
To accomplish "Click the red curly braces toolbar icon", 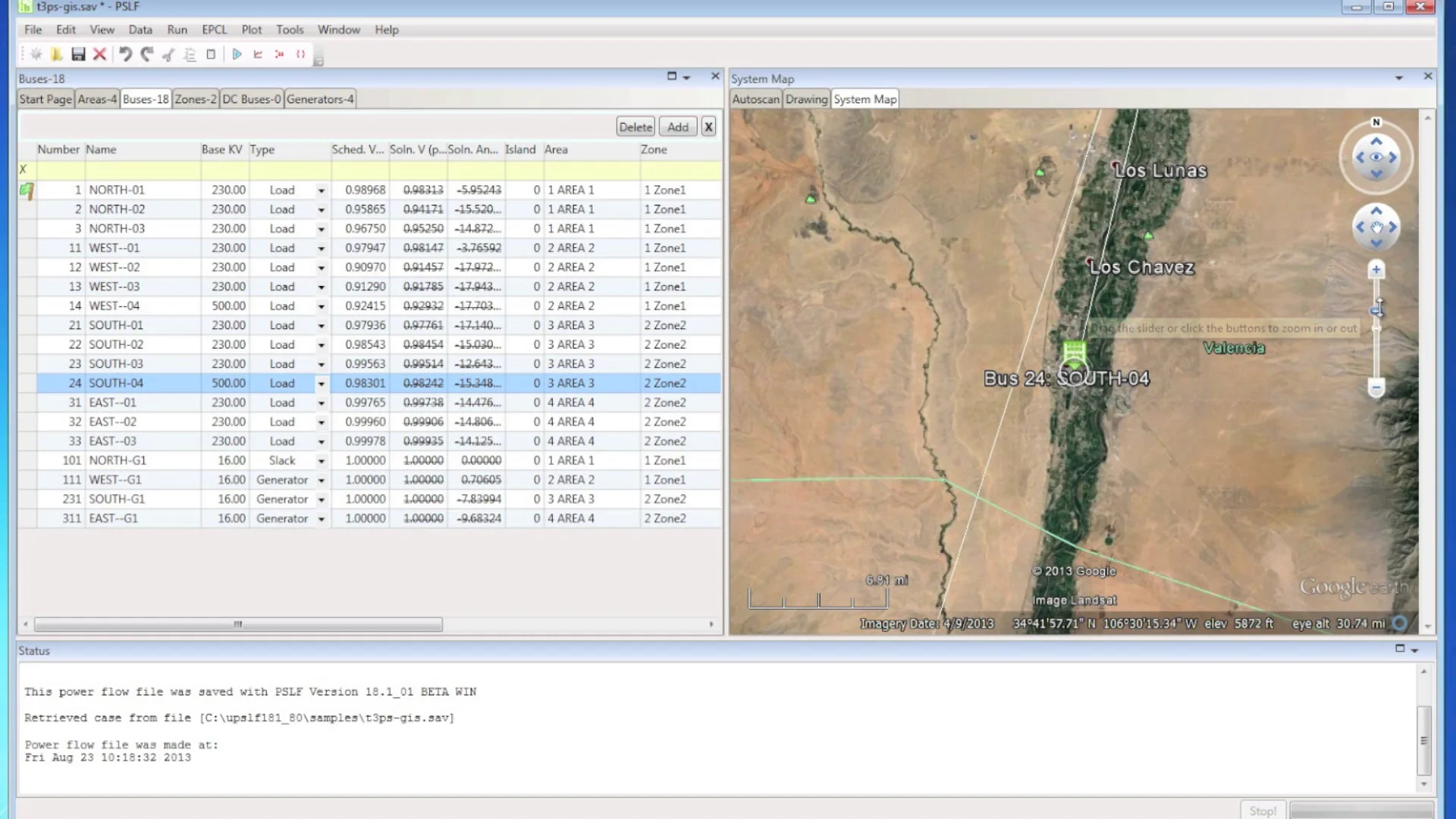I will pyautogui.click(x=300, y=54).
